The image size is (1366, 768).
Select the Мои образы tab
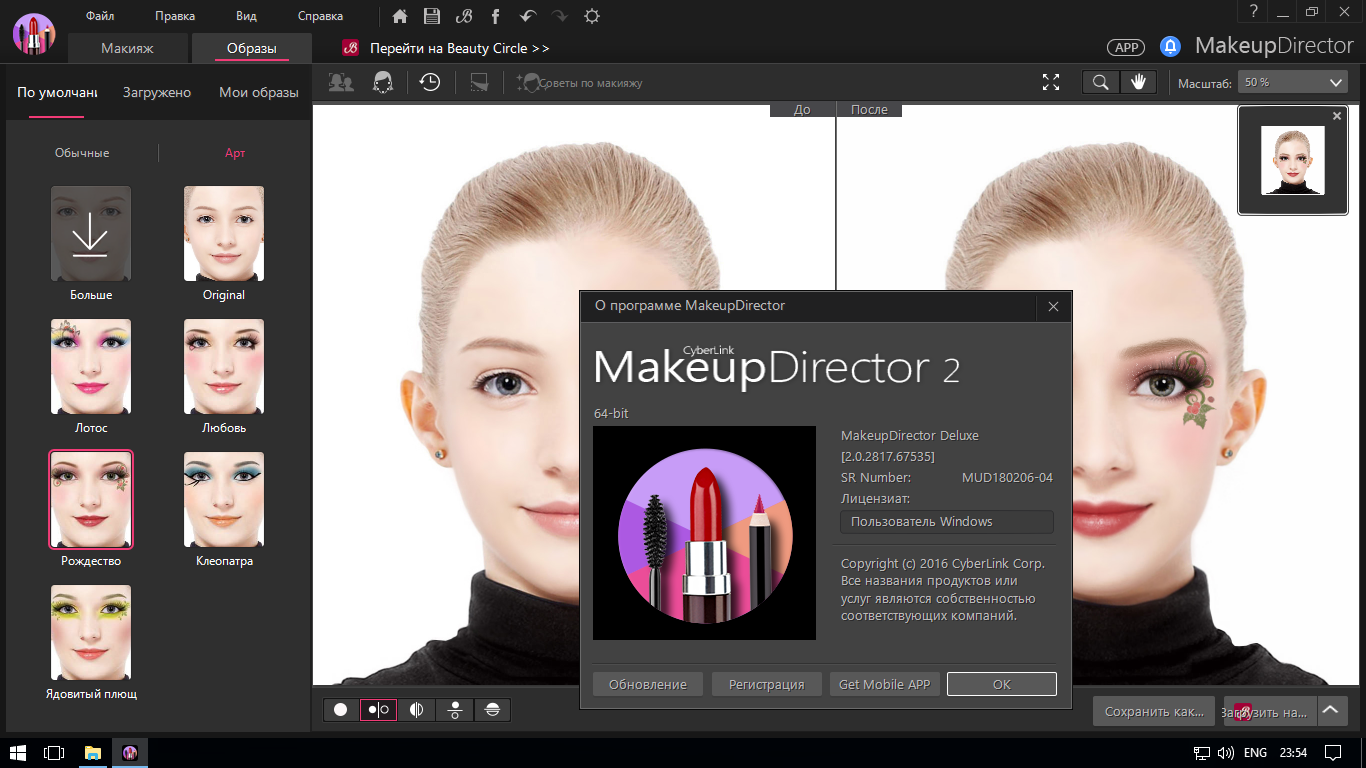click(x=259, y=92)
